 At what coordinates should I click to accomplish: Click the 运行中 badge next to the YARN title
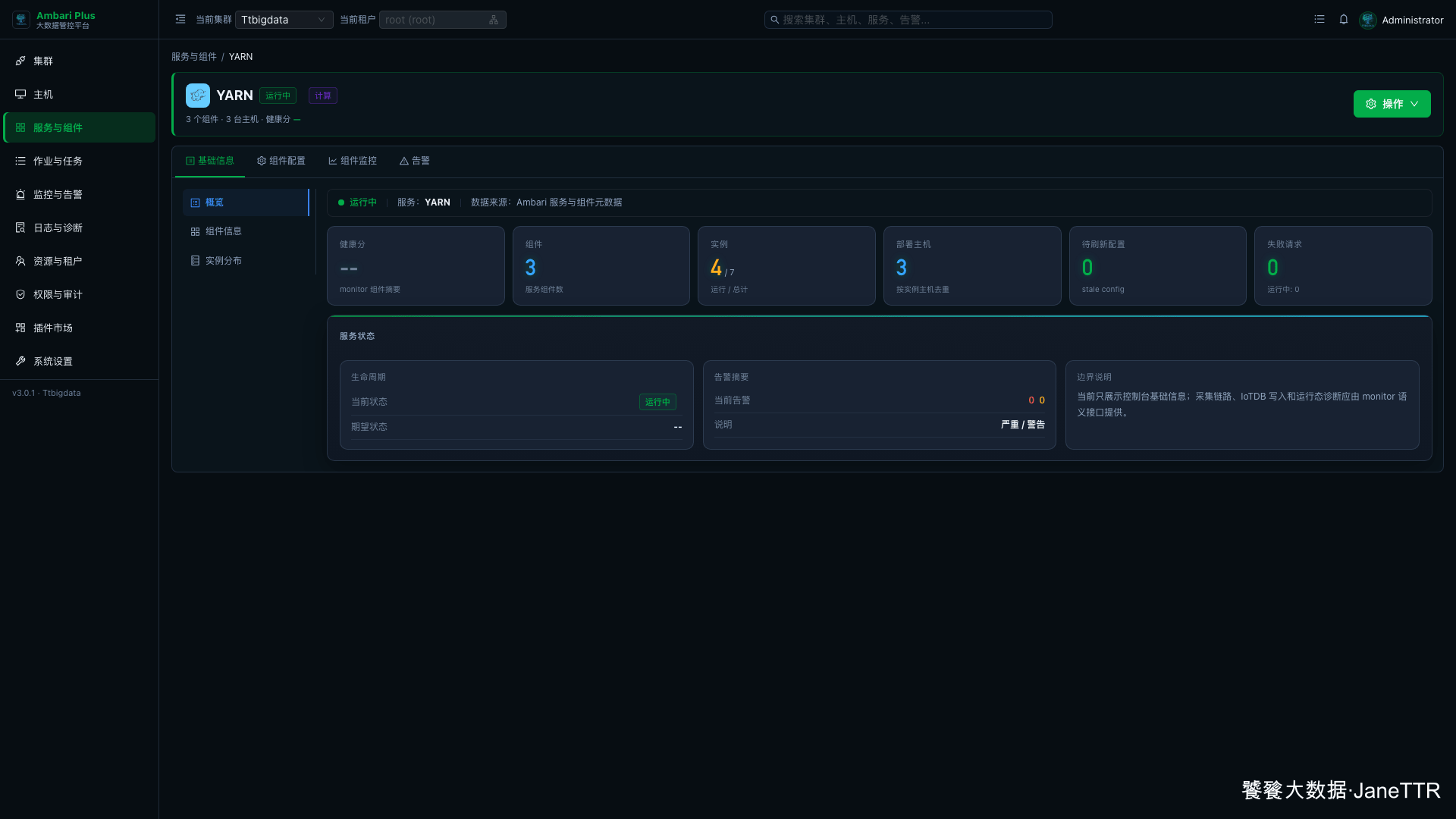278,96
